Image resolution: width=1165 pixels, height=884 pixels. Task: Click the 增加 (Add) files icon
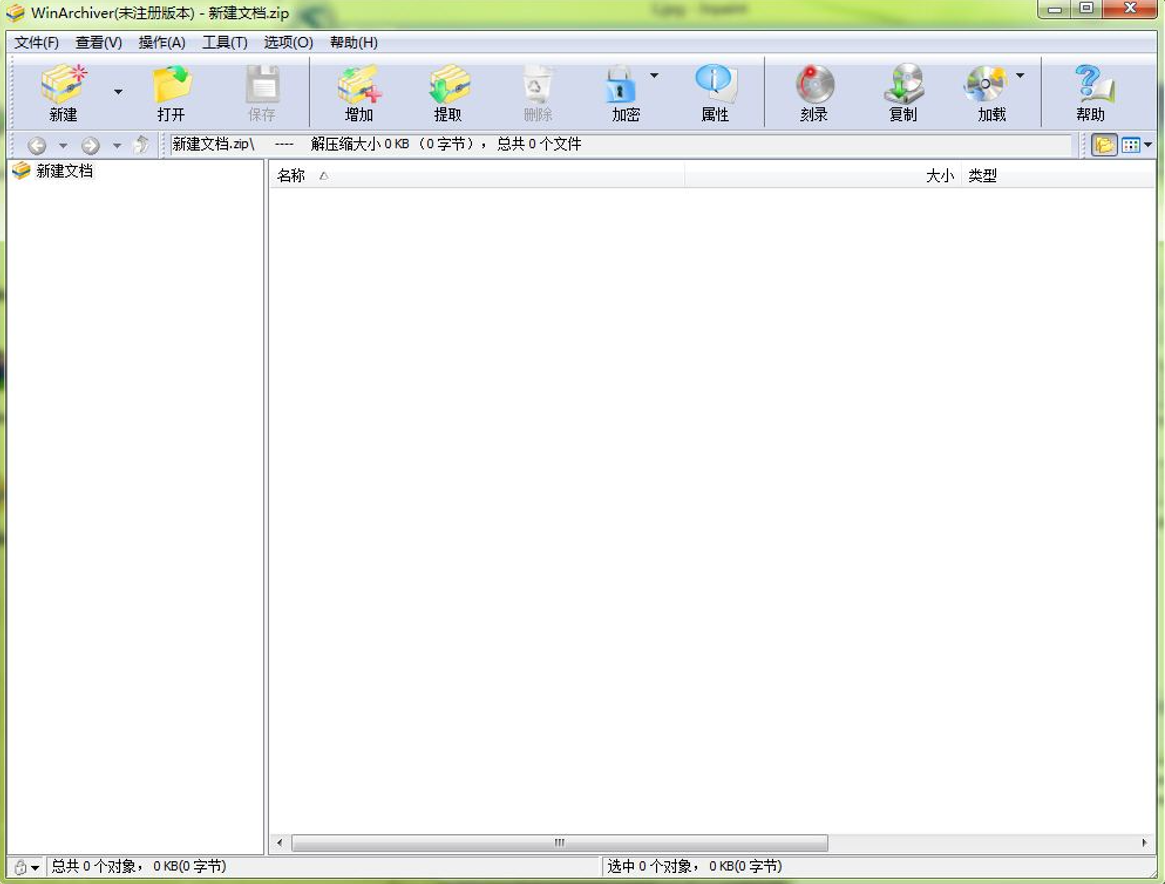(359, 84)
